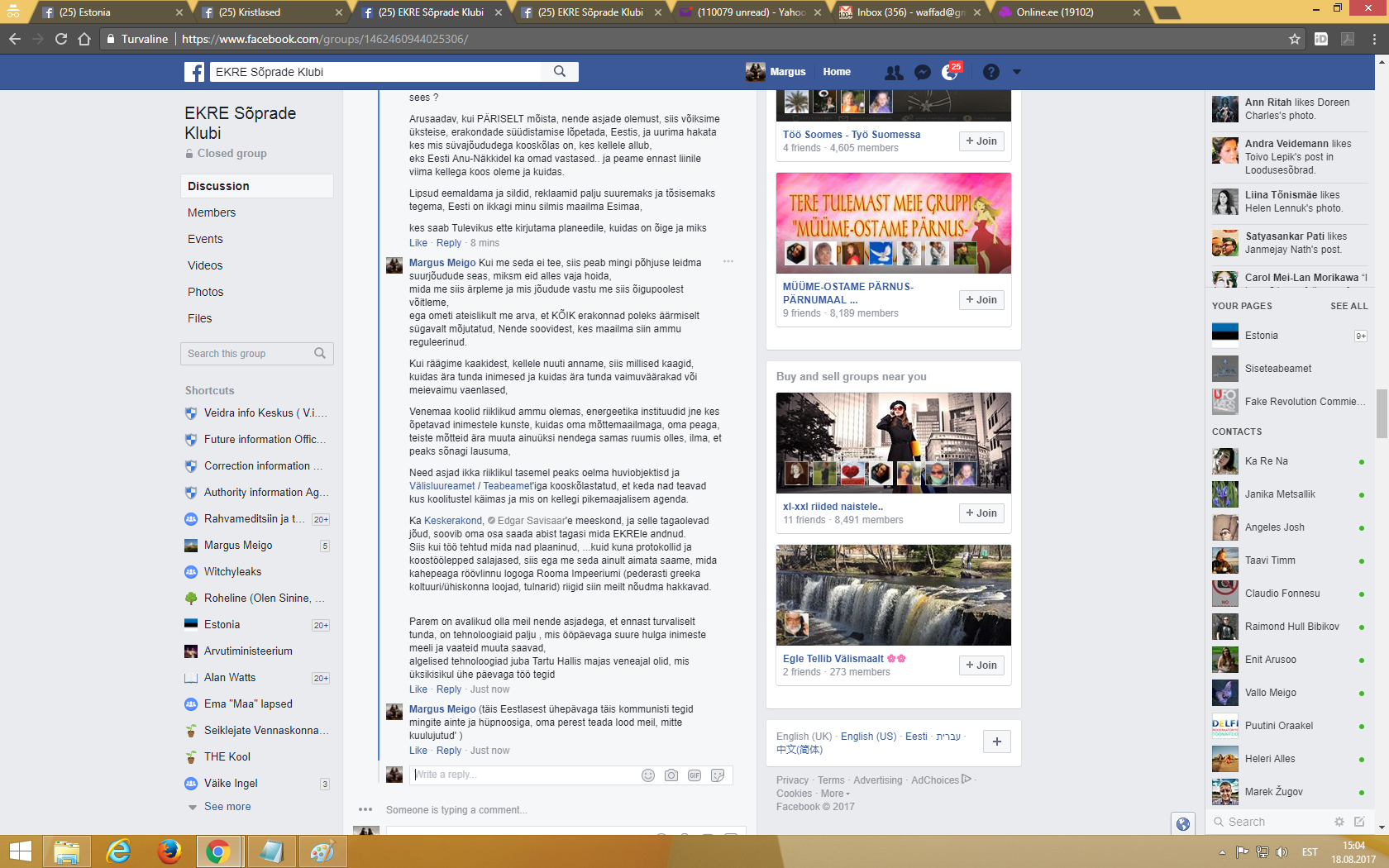Open the Keskerakond link in comment

click(453, 521)
